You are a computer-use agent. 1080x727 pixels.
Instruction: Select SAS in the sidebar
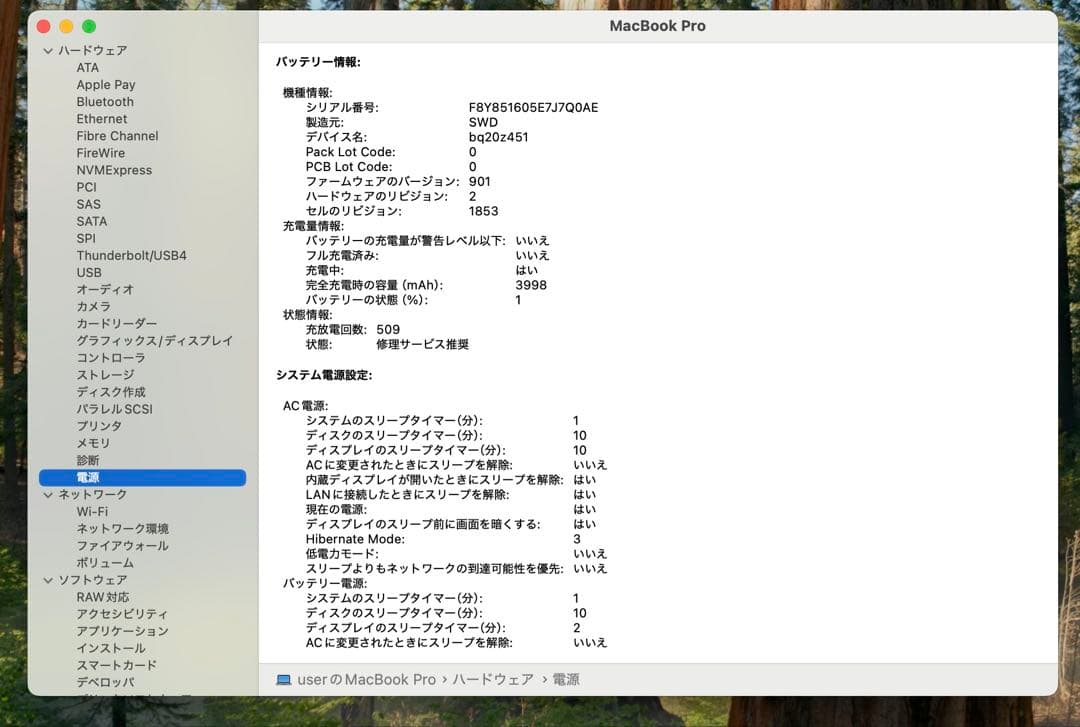click(x=88, y=205)
